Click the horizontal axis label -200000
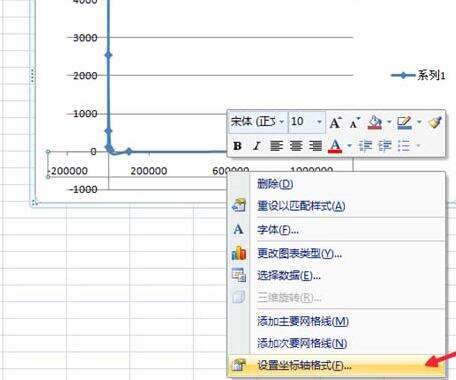The width and height of the screenshot is (456, 380). [68, 171]
